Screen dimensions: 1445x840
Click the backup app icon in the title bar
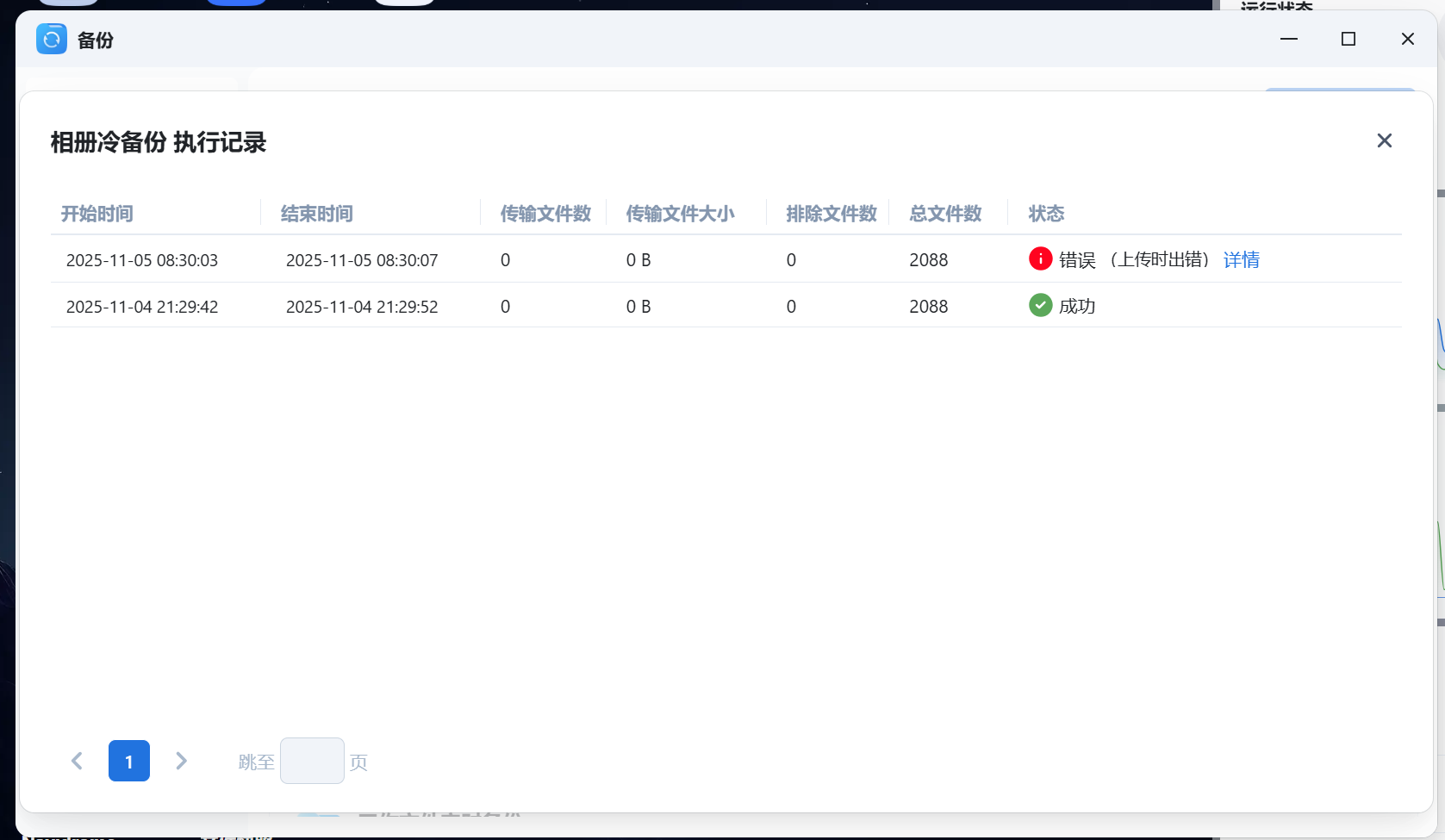click(51, 39)
